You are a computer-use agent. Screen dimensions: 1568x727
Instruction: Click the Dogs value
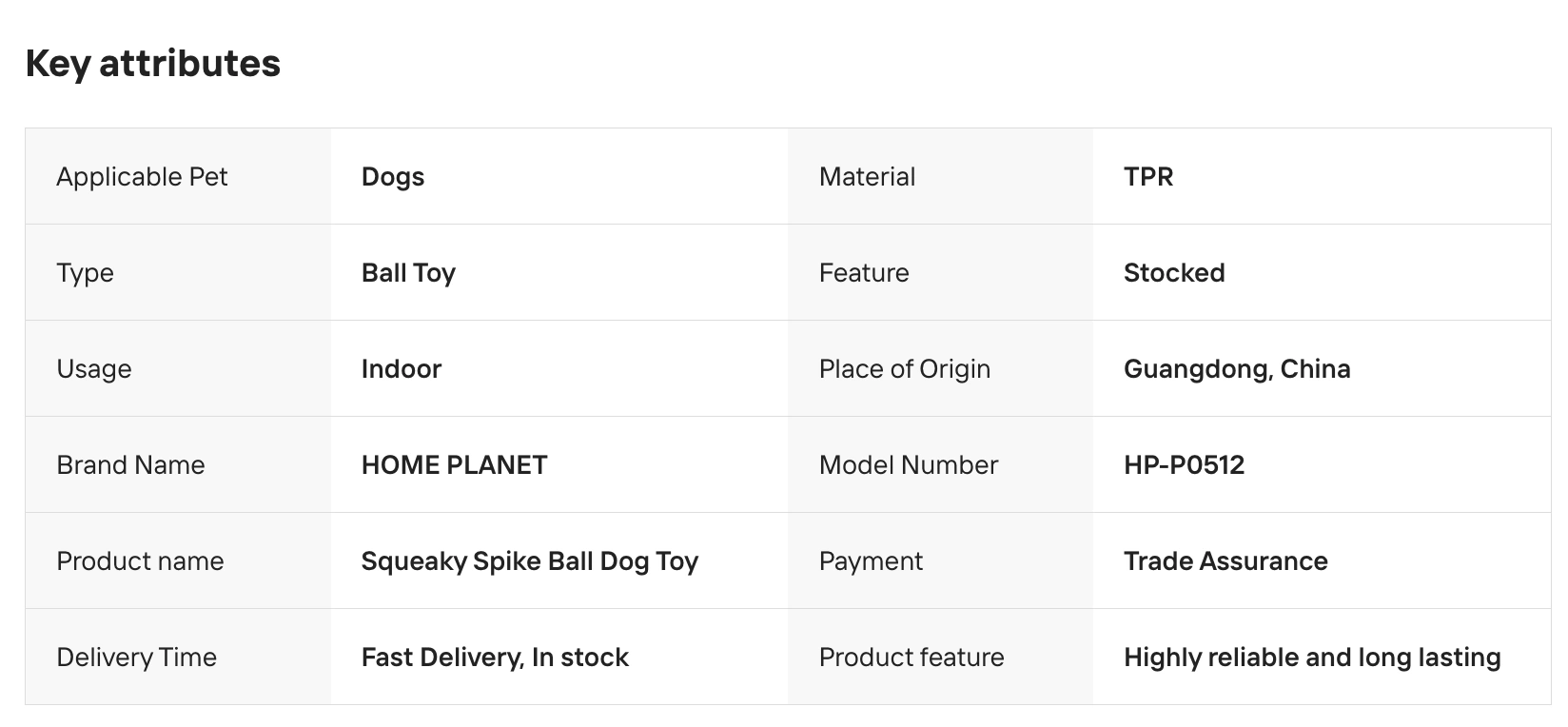tap(392, 177)
